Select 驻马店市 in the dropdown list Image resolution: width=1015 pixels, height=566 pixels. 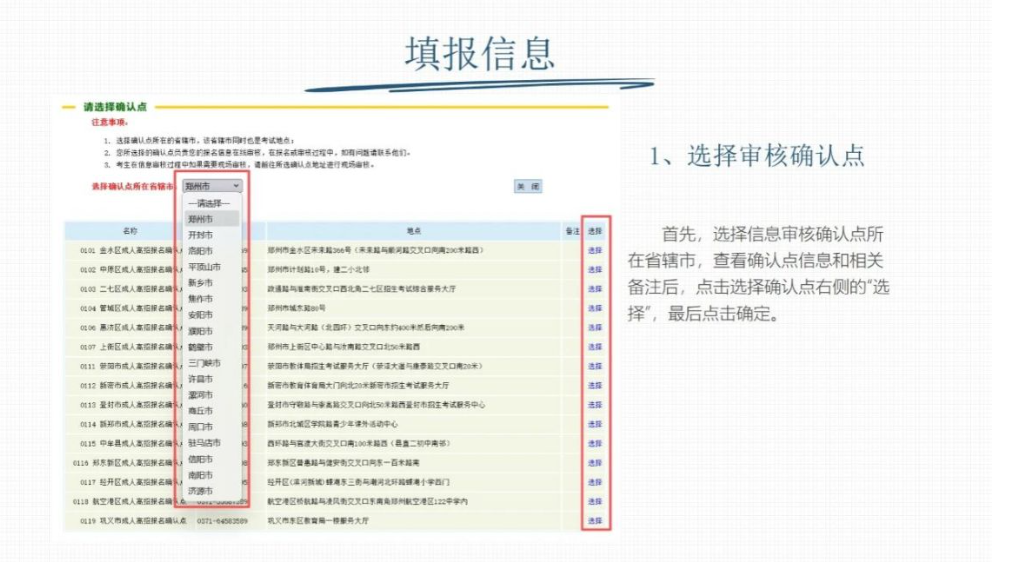tap(205, 443)
